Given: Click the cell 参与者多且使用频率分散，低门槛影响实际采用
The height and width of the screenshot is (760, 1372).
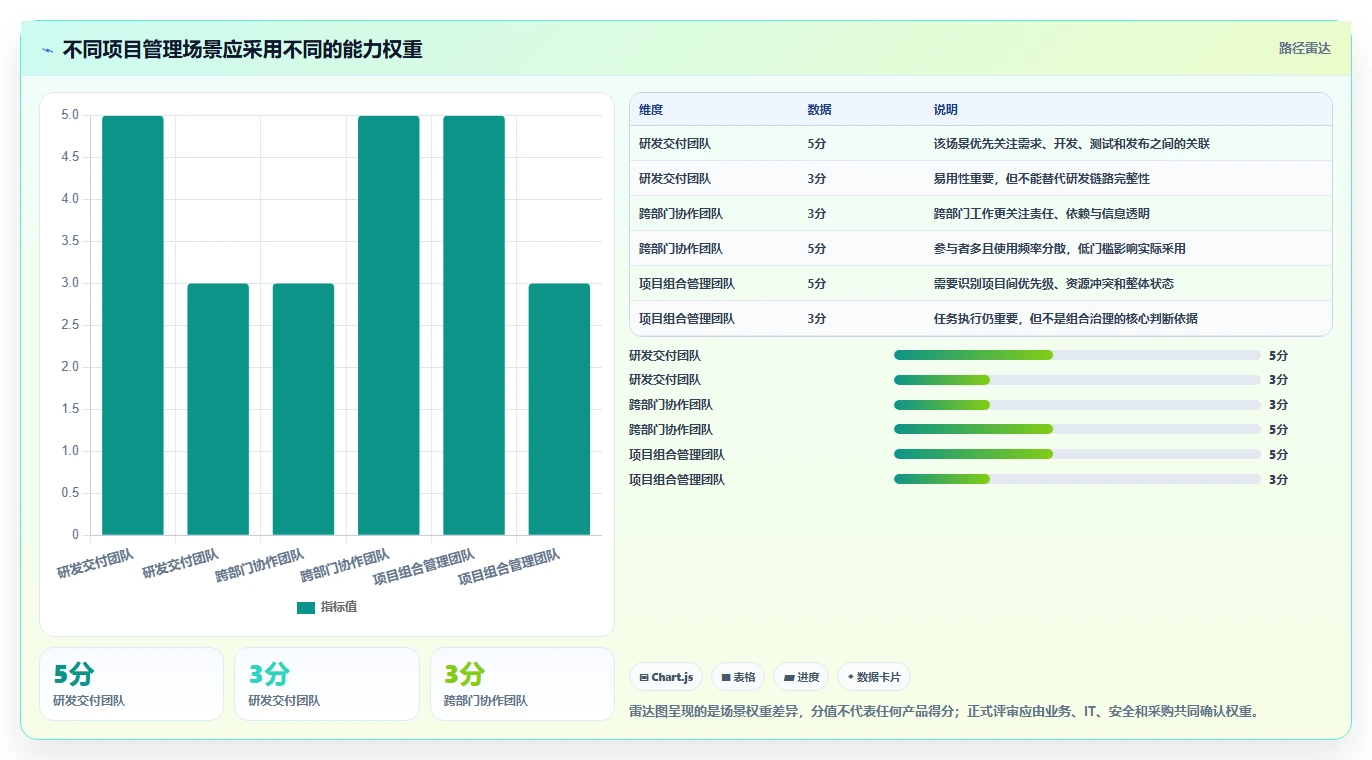Looking at the screenshot, I should tap(1060, 249).
